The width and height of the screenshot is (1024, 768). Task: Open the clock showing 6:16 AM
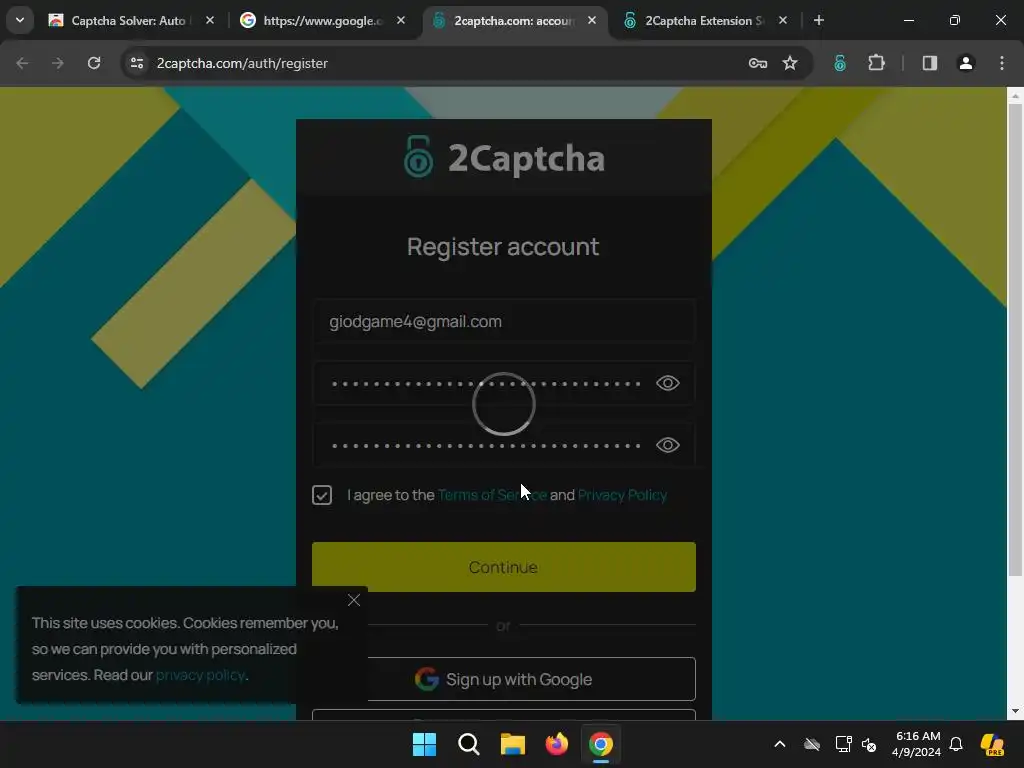pyautogui.click(x=917, y=744)
